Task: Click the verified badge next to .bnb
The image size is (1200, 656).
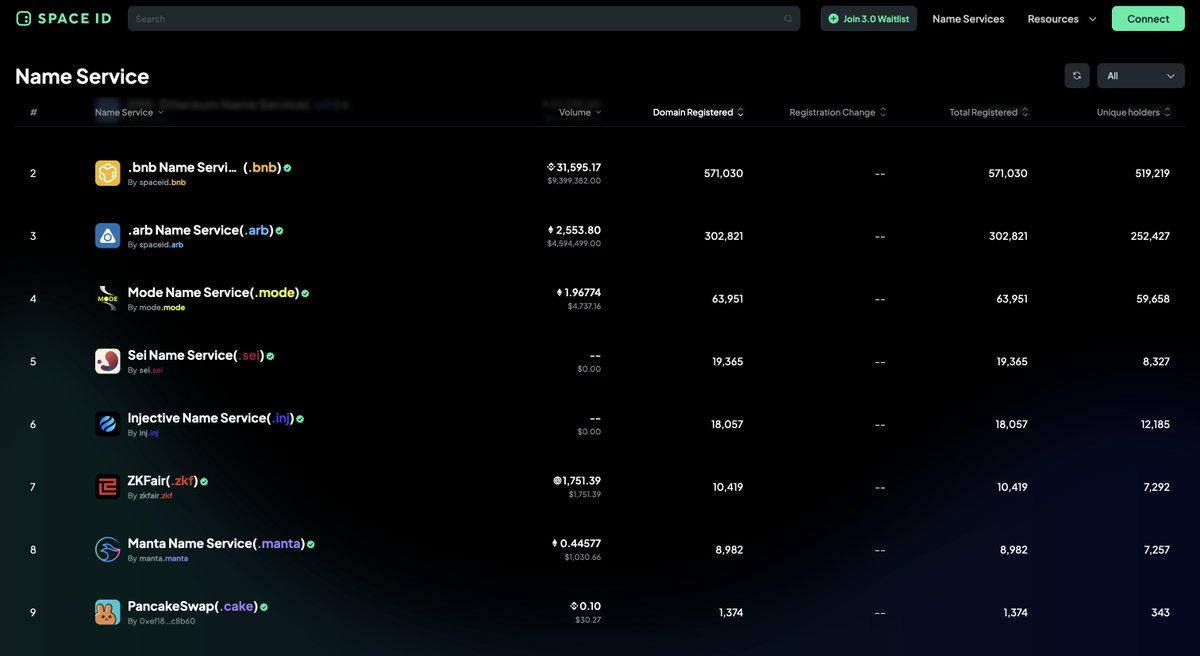Action: 288,168
